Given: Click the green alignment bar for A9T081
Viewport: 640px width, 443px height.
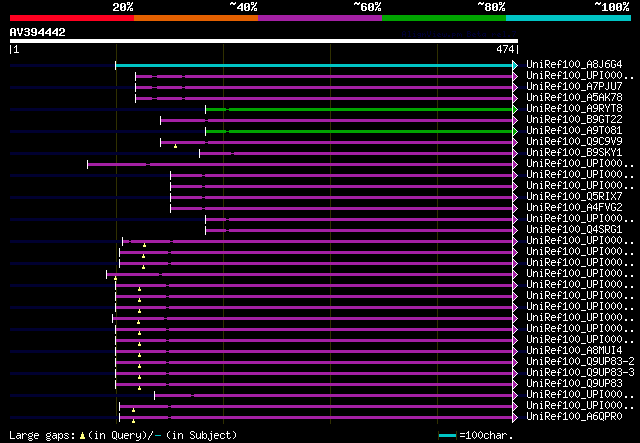Looking at the screenshot, I should [x=359, y=131].
